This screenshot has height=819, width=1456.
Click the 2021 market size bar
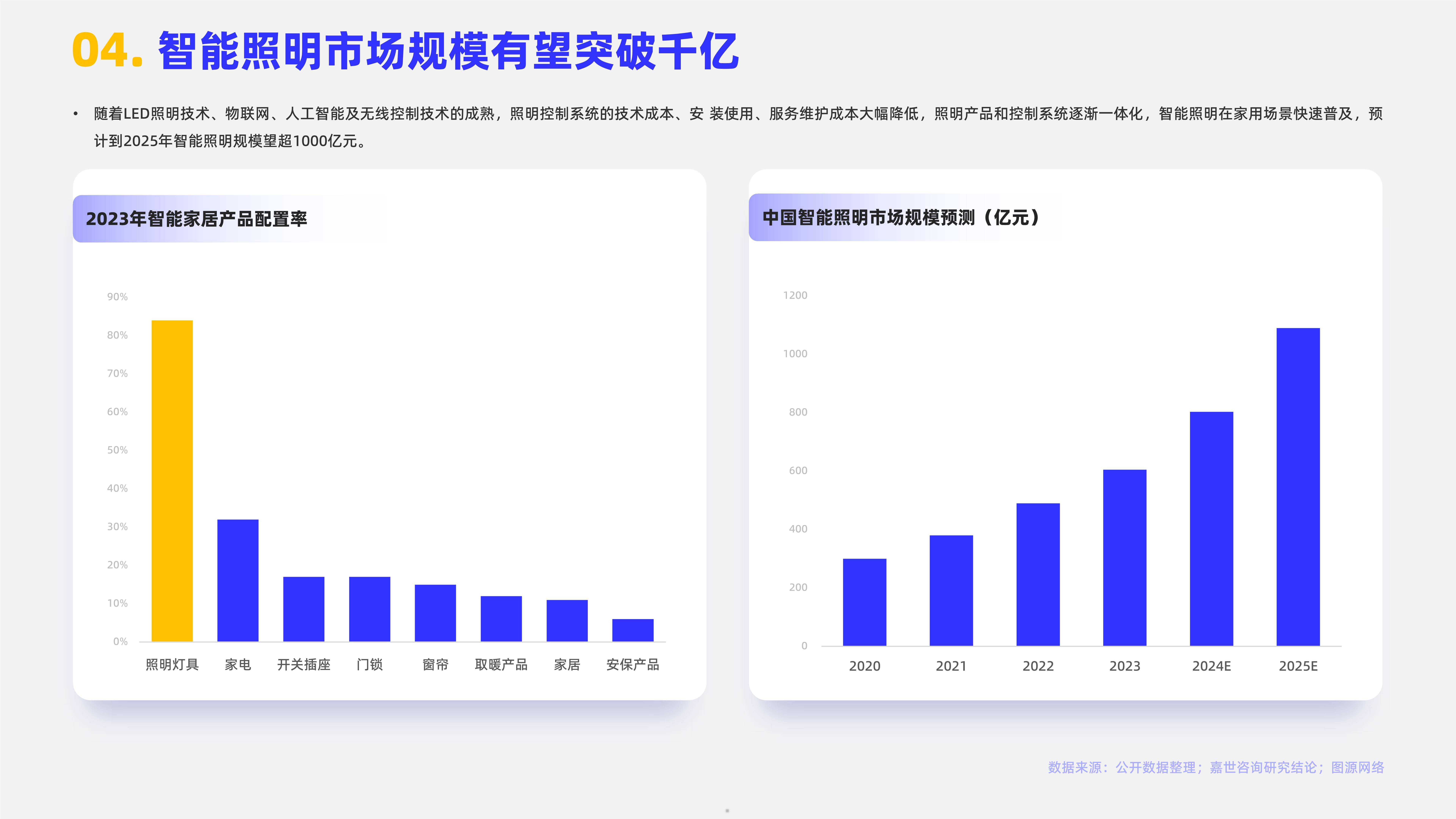click(x=951, y=591)
